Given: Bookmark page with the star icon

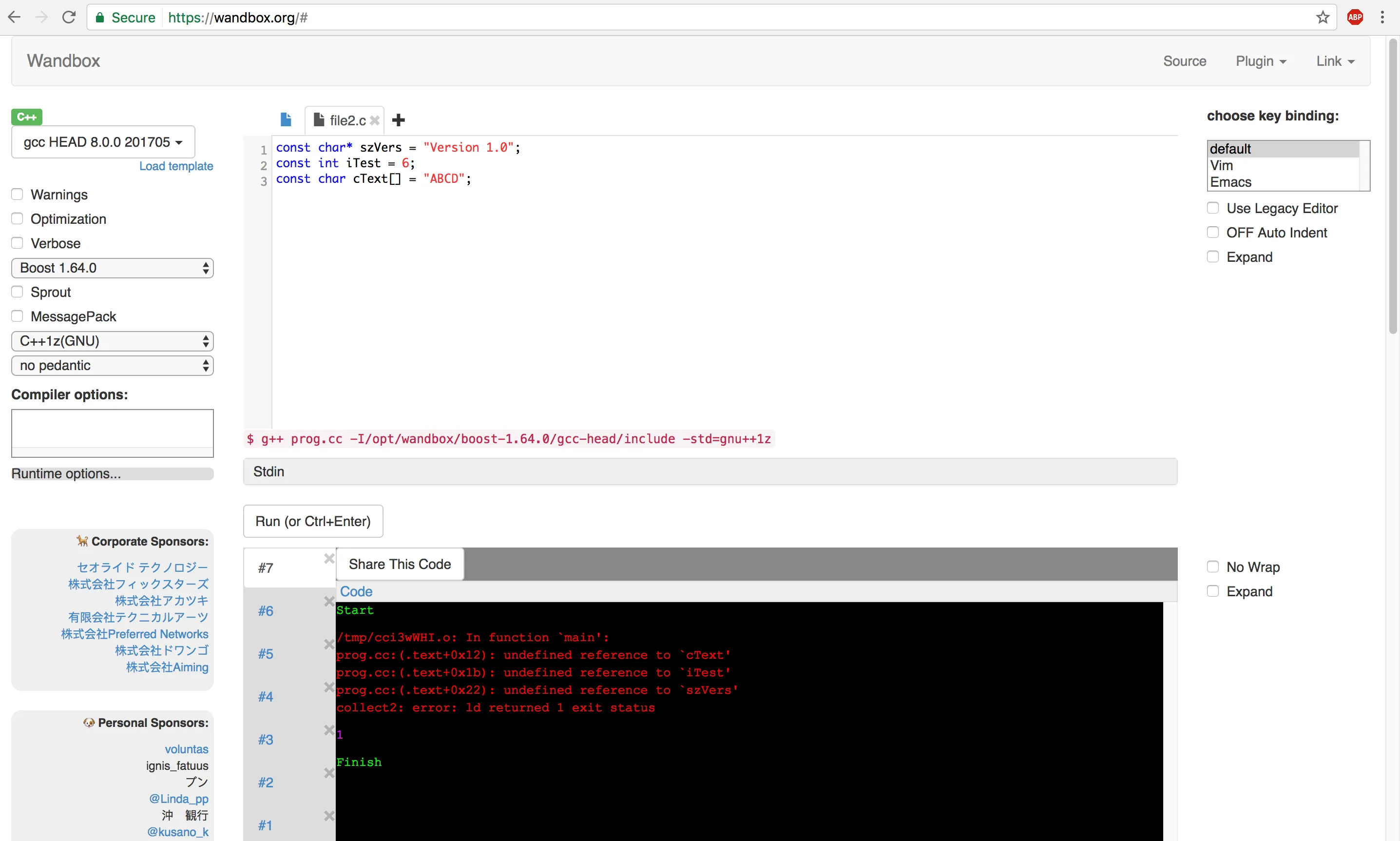Looking at the screenshot, I should coord(1323,18).
